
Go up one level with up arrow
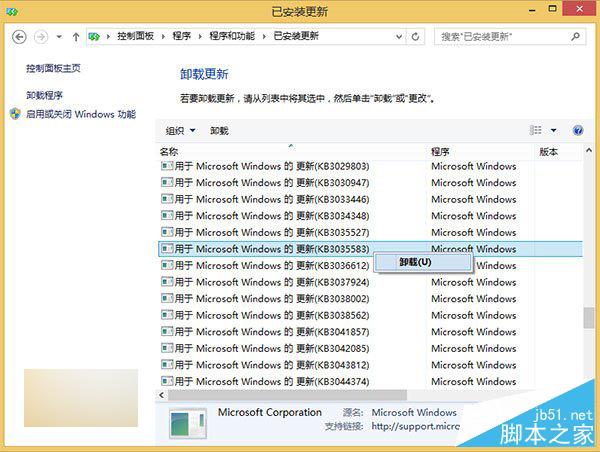[76, 37]
